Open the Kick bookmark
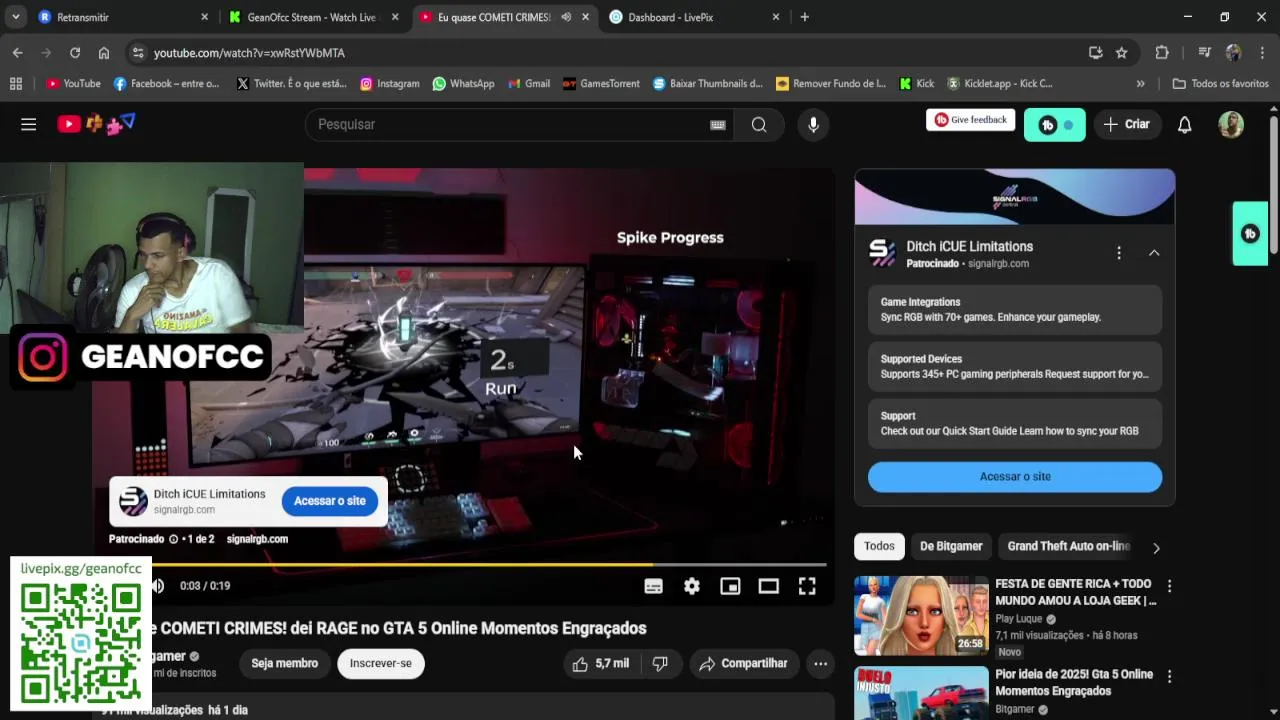The image size is (1280, 720). tap(916, 84)
